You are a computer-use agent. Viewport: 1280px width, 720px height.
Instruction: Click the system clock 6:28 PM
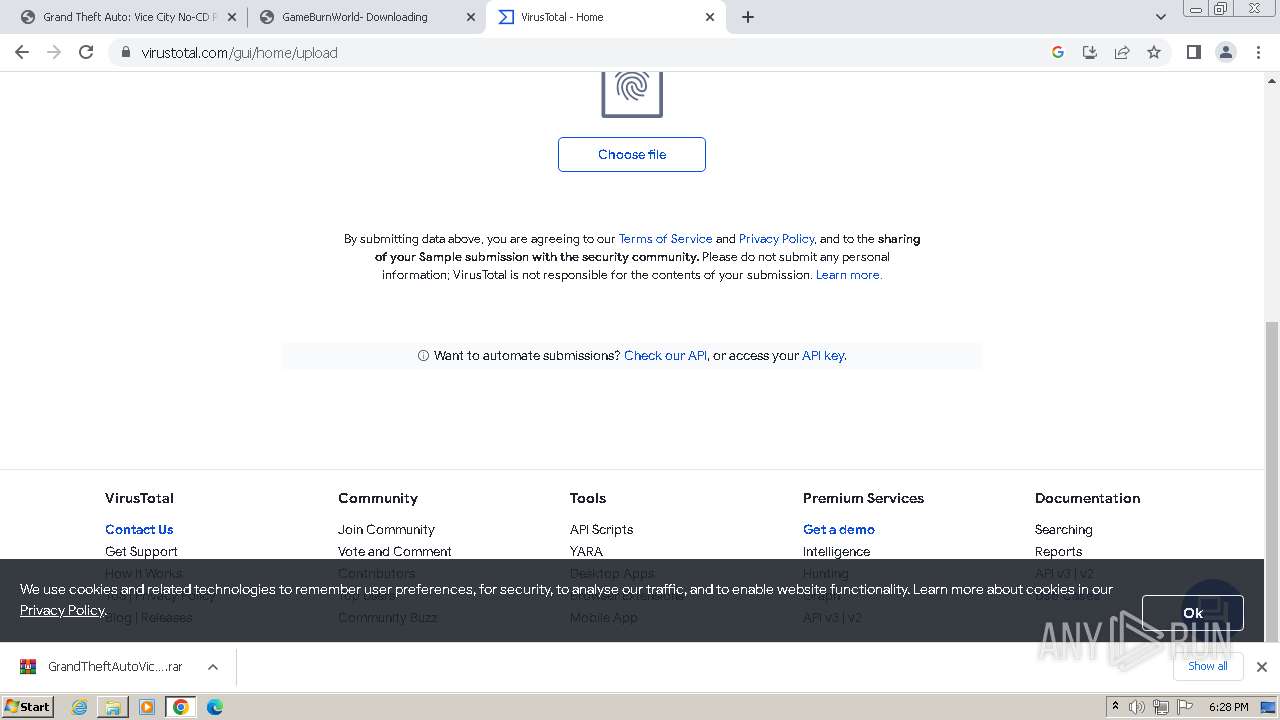pos(1228,707)
